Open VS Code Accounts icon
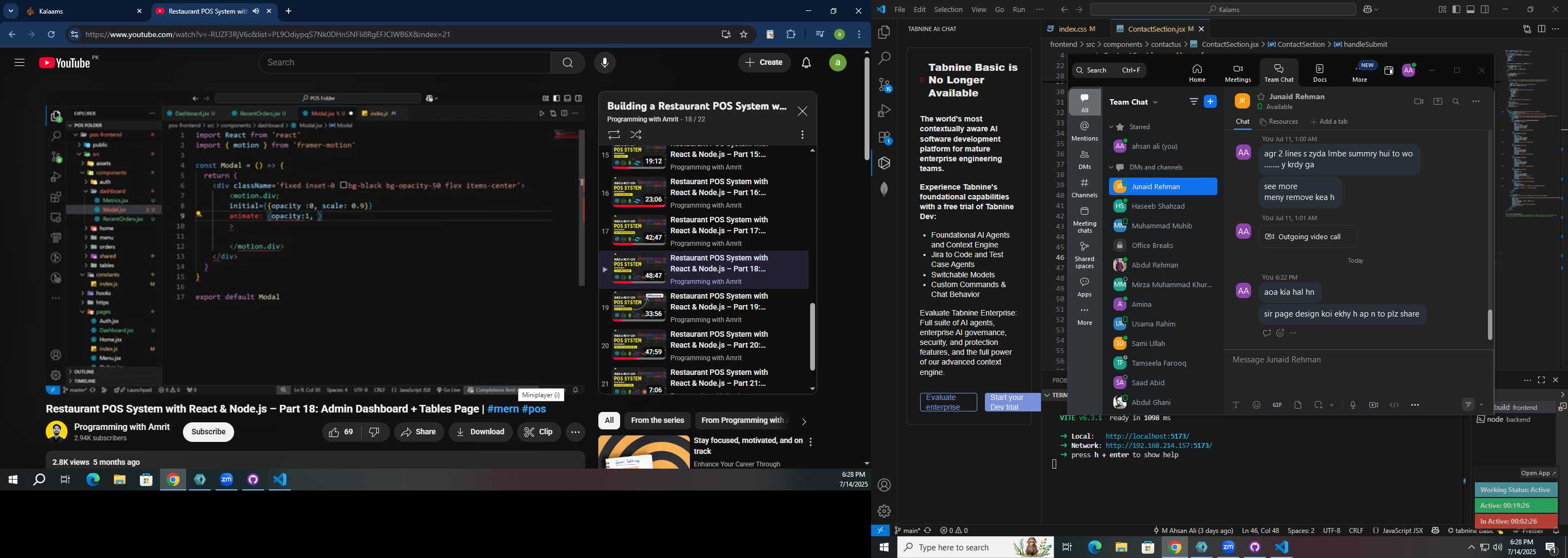 pyautogui.click(x=884, y=485)
